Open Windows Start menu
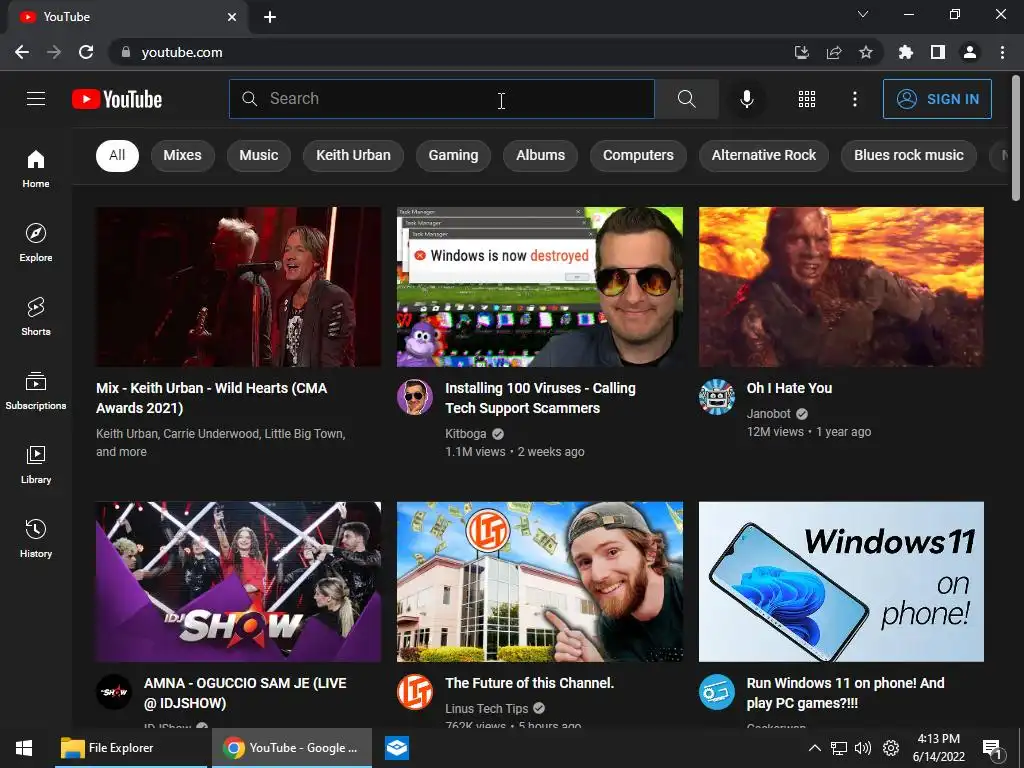The height and width of the screenshot is (768, 1024). coord(24,748)
